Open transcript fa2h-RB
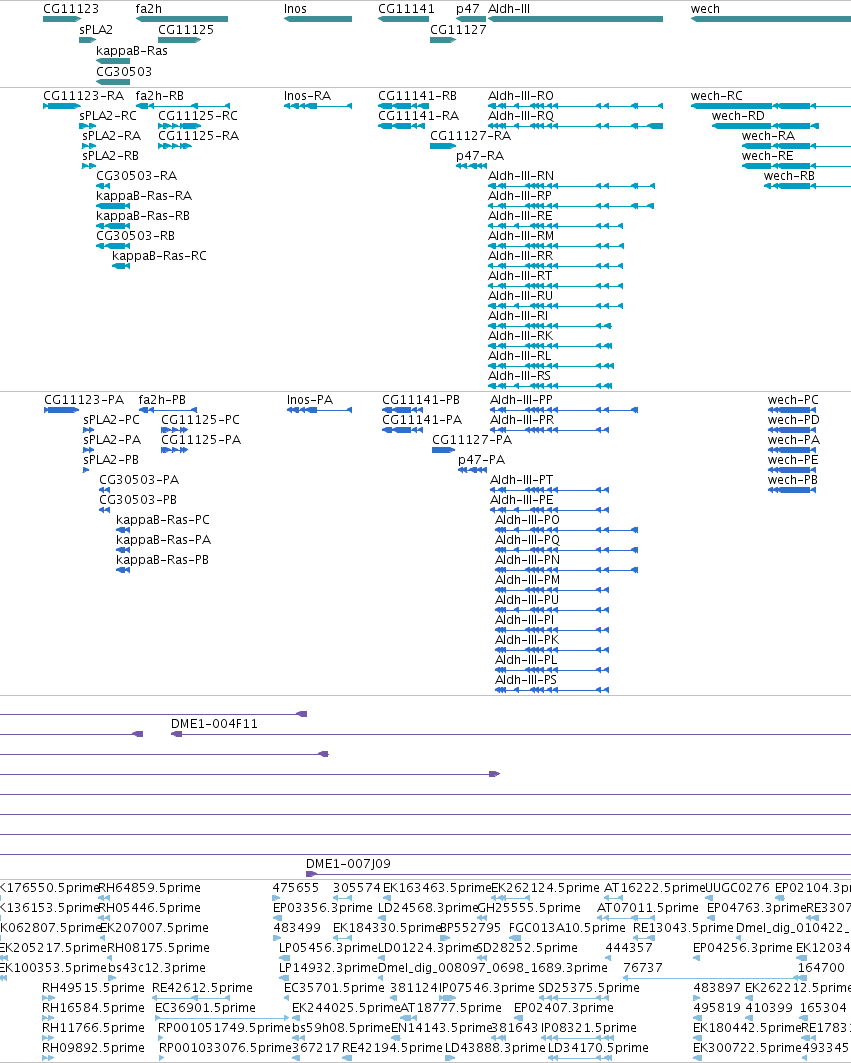The width and height of the screenshot is (851, 1063). coord(159,96)
